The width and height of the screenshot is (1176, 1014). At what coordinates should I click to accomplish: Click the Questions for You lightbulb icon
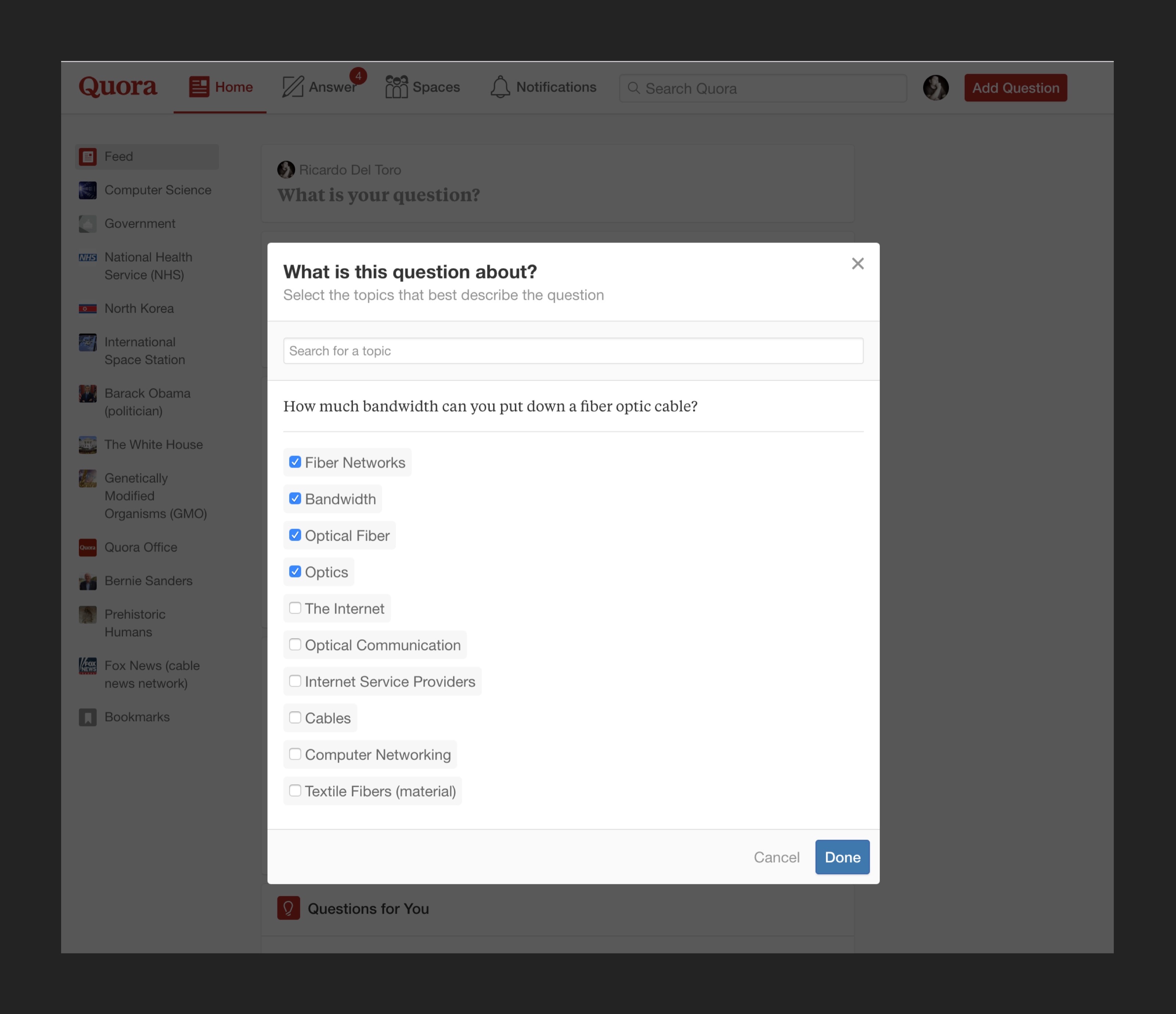click(x=288, y=908)
